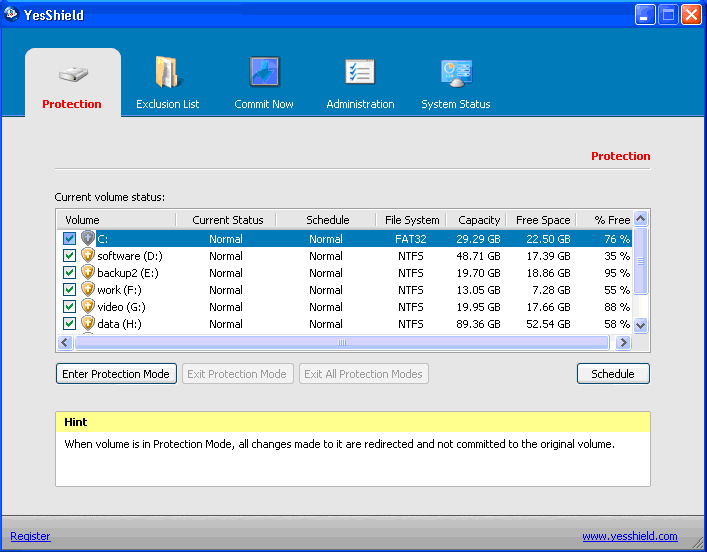
Task: Sort by the Schedule column header
Action: pos(326,220)
